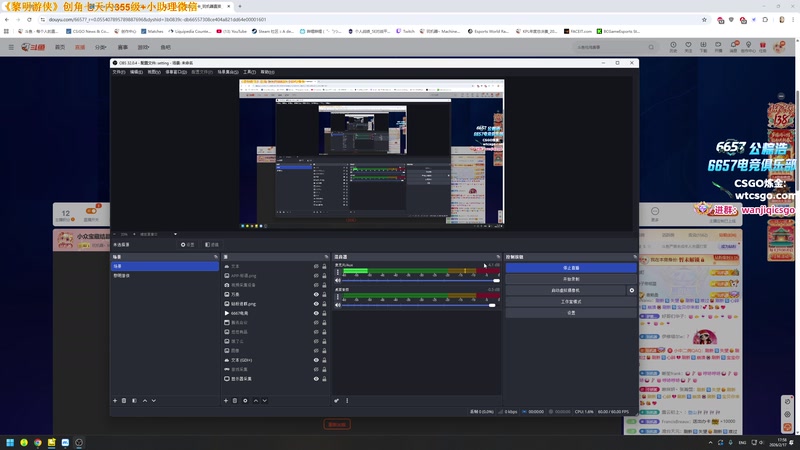Show the 视频采集设备 source
The height and width of the screenshot is (450, 800).
click(316, 285)
